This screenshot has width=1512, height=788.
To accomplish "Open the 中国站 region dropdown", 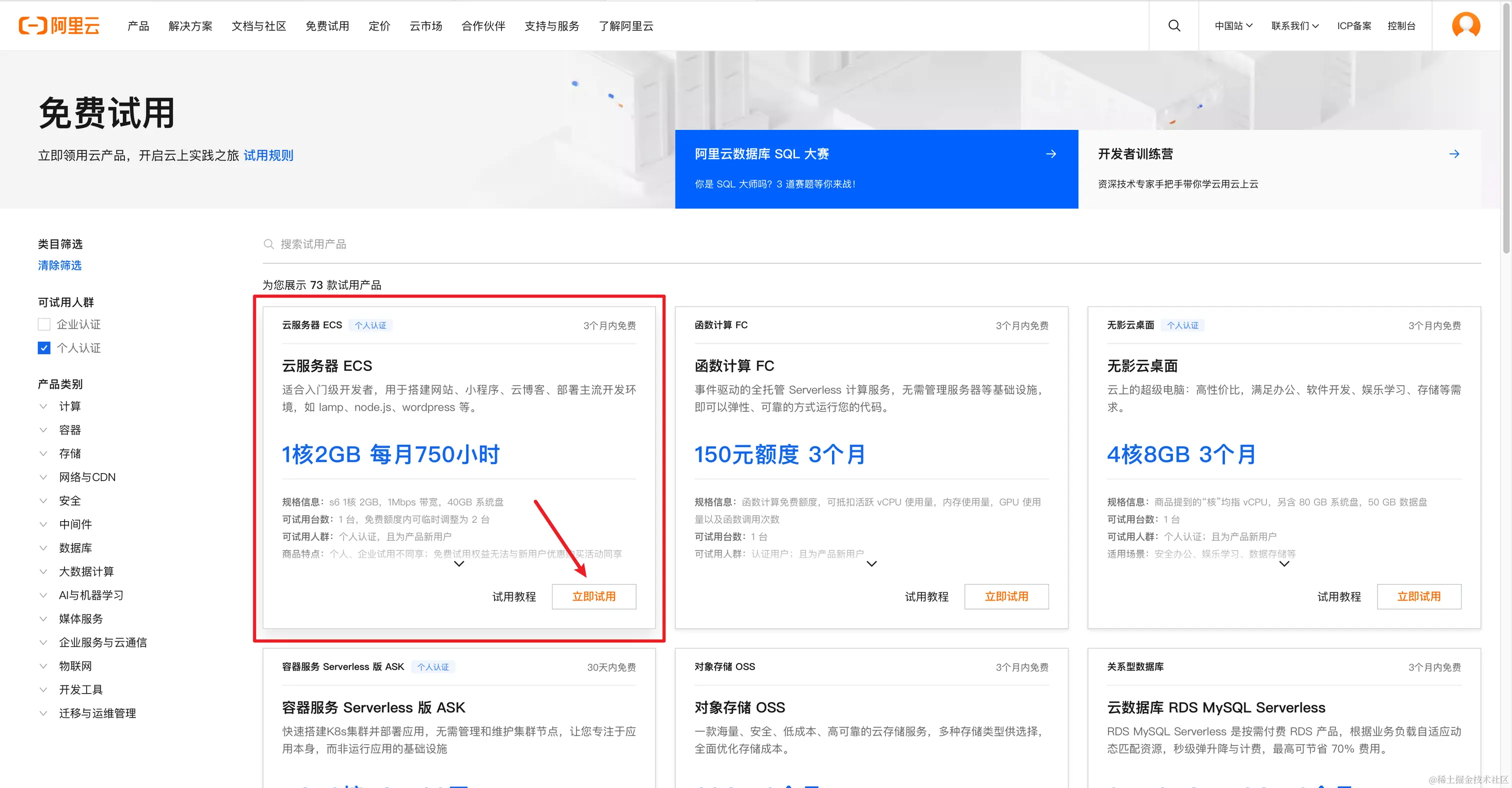I will click(1233, 26).
